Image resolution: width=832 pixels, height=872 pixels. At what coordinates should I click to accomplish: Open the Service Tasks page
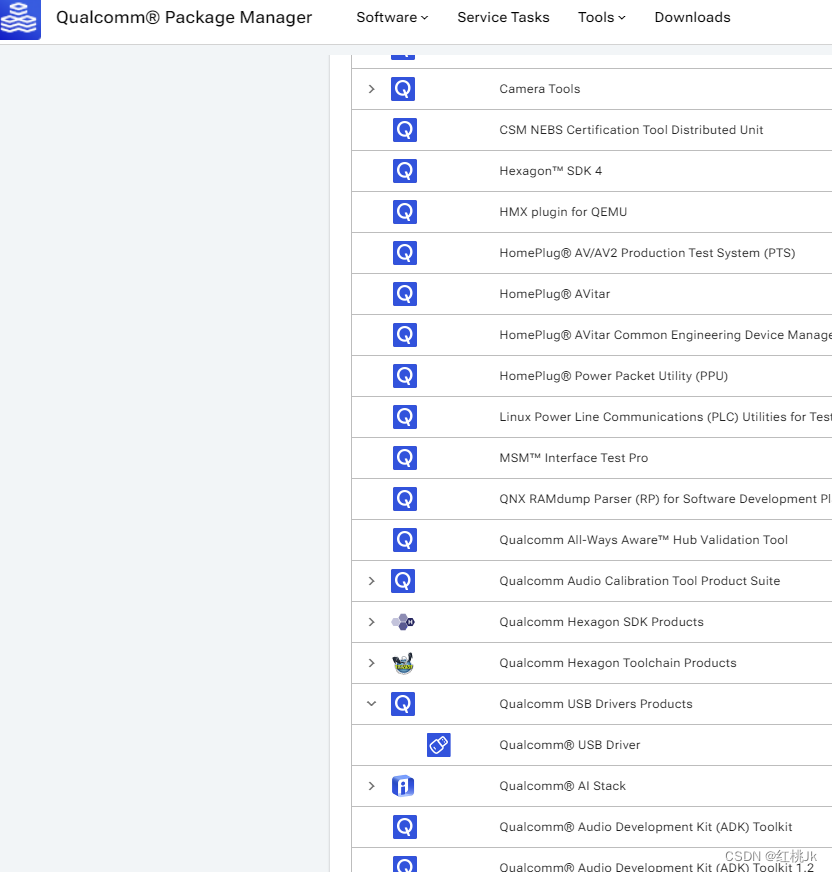point(503,17)
